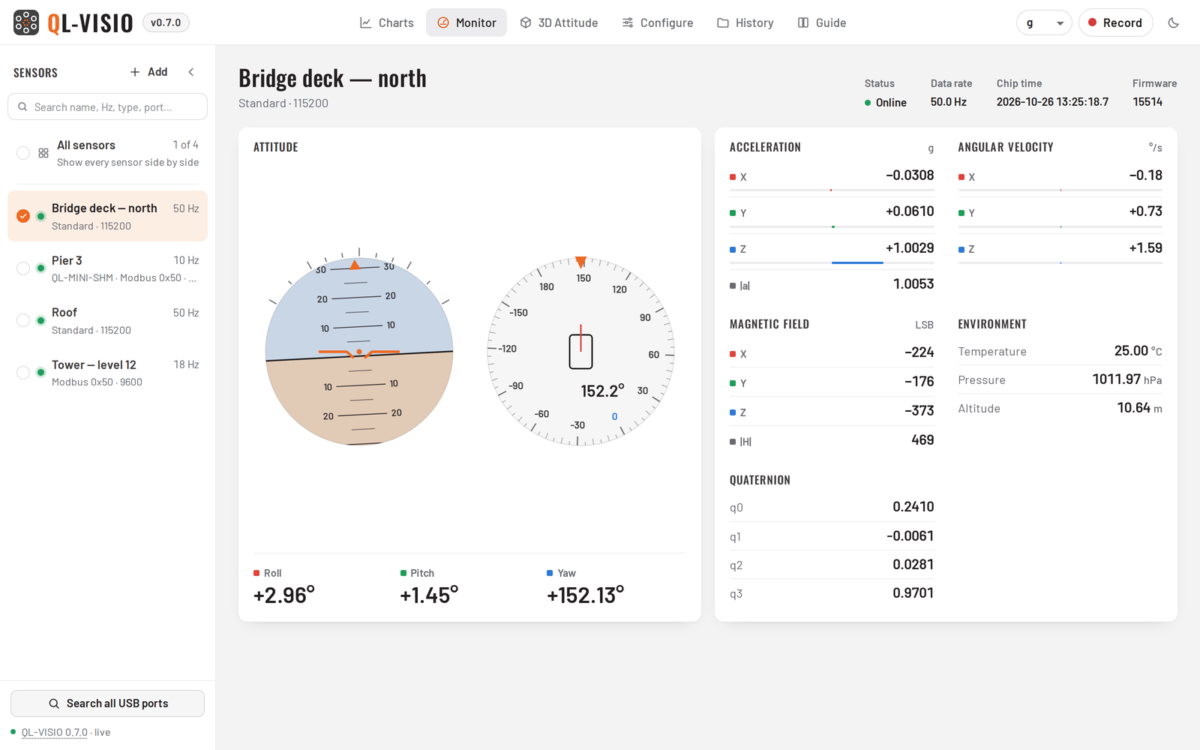Image resolution: width=1200 pixels, height=750 pixels.
Task: Click the Roll value +2.96°
Action: pos(284,595)
